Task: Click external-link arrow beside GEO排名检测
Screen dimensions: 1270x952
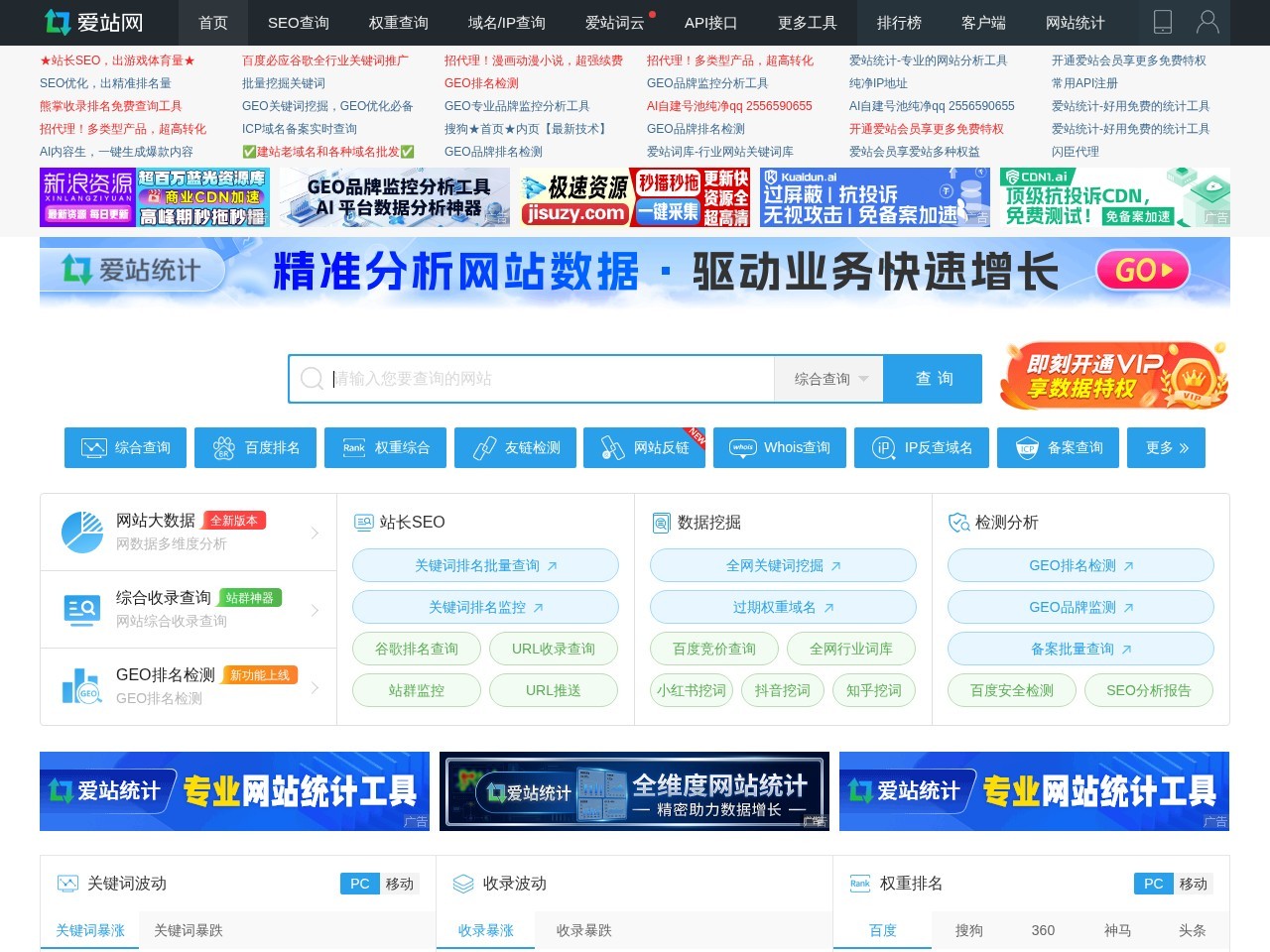Action: coord(1128,565)
